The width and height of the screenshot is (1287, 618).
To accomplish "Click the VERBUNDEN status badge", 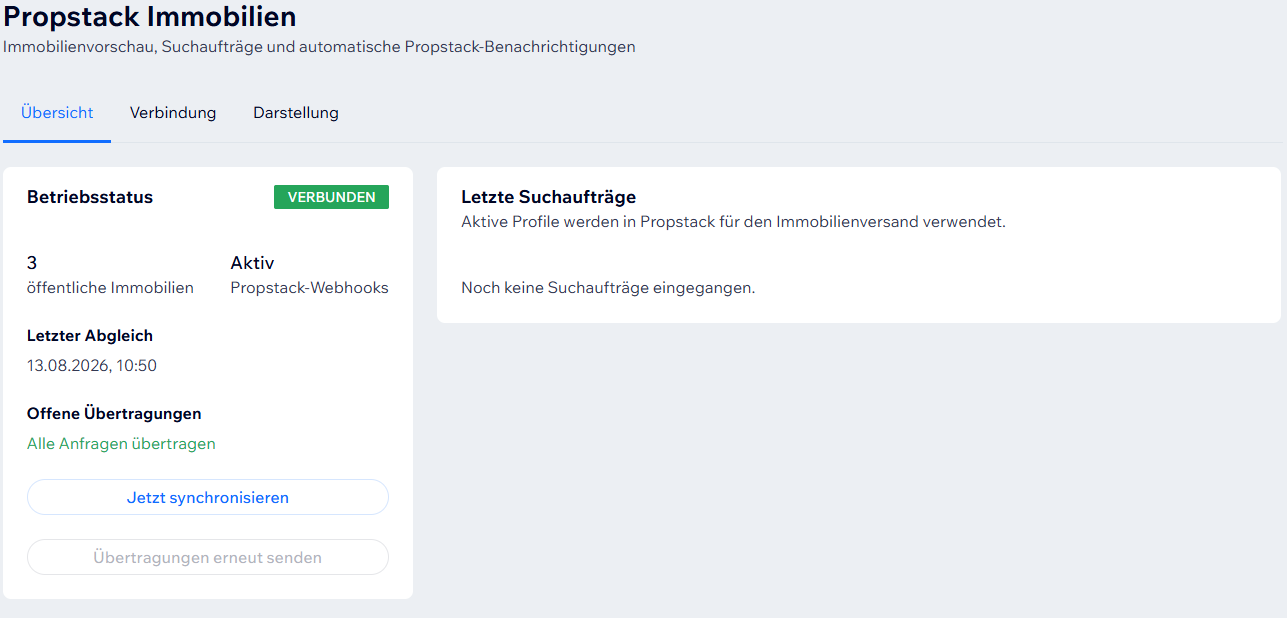I will pyautogui.click(x=331, y=197).
